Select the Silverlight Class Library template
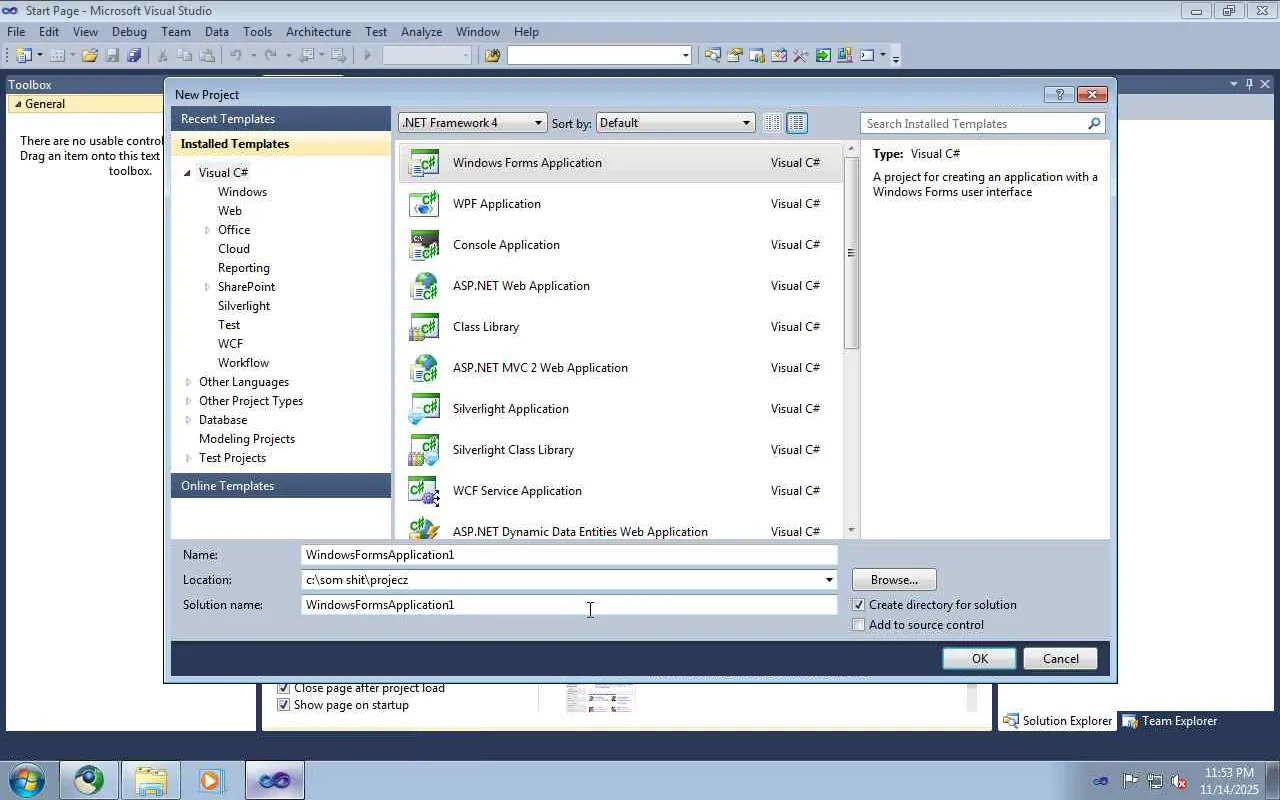1280x800 pixels. tap(620, 450)
